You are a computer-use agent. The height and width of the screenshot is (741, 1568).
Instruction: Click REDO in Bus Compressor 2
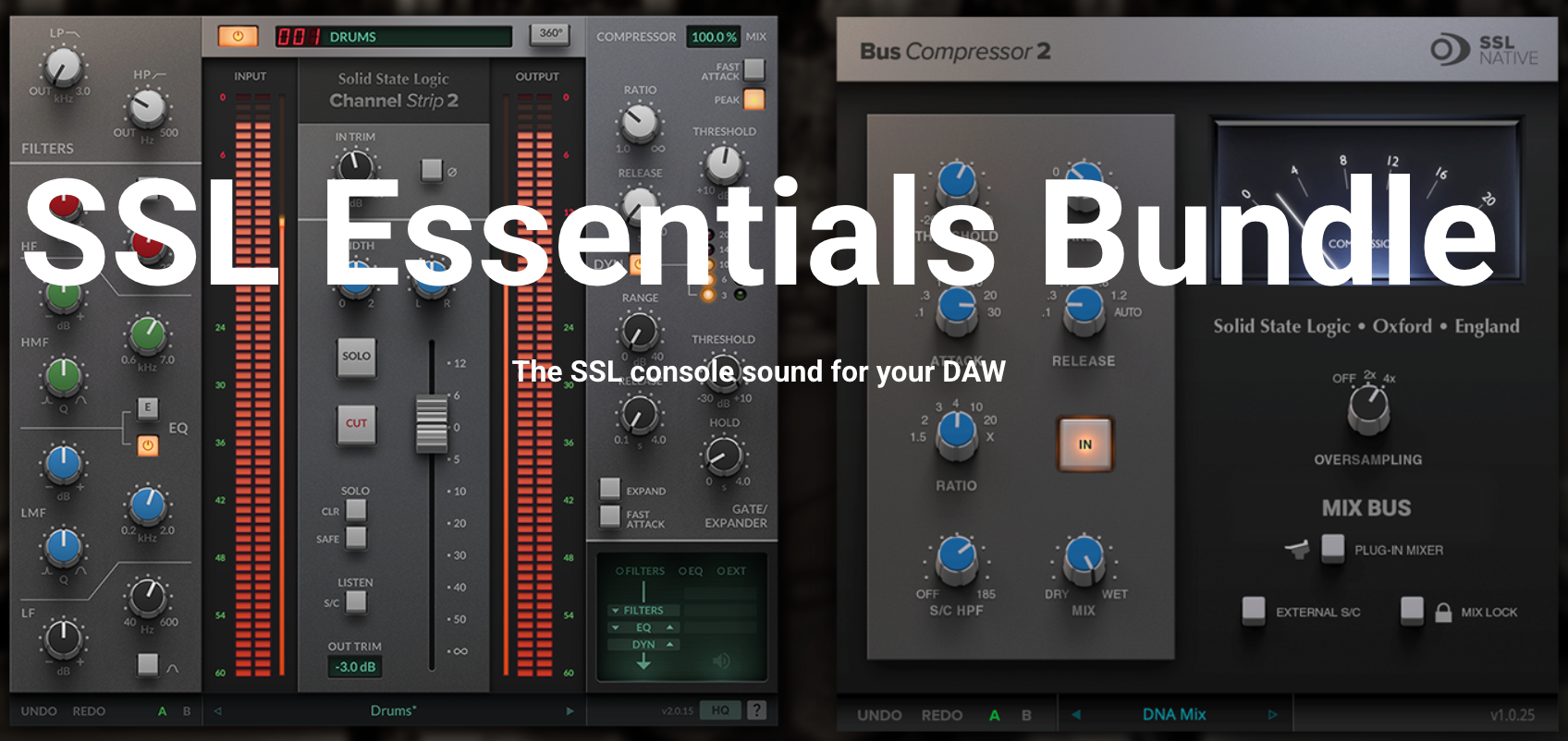click(942, 715)
